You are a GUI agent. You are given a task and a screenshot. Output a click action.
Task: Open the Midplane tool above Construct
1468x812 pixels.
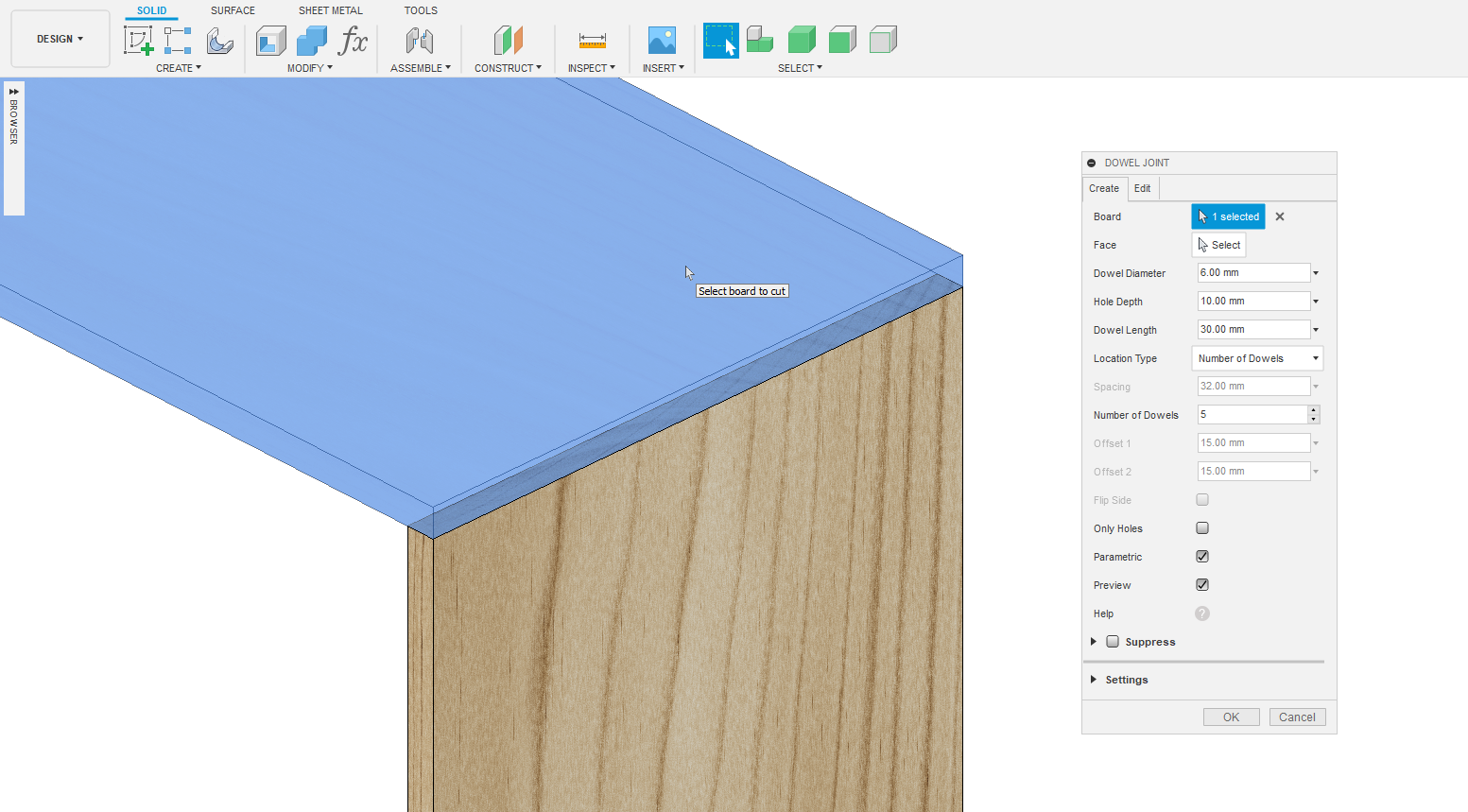click(508, 41)
